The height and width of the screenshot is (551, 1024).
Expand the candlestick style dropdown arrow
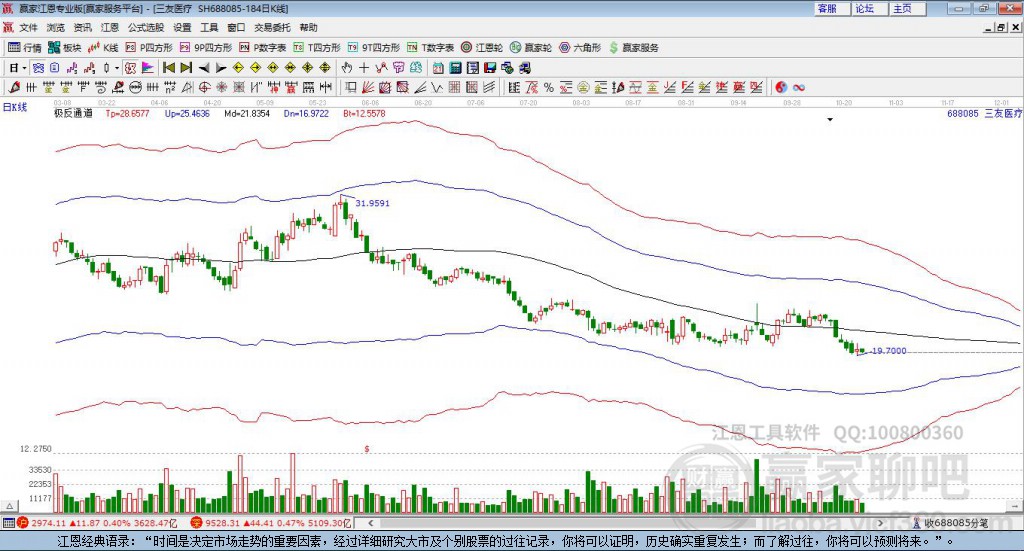117,68
